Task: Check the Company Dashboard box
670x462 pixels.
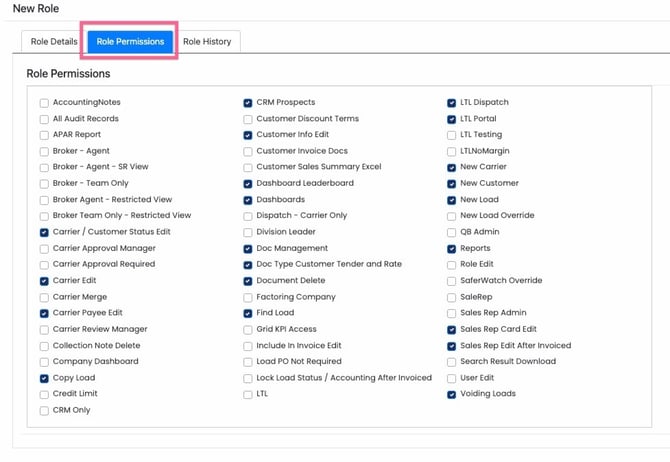Action: (x=44, y=362)
